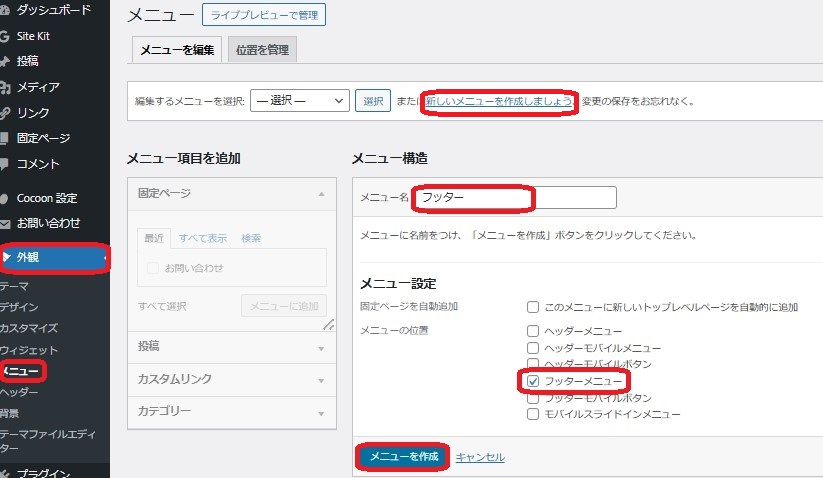Open the menu selection dropdown

click(x=299, y=101)
